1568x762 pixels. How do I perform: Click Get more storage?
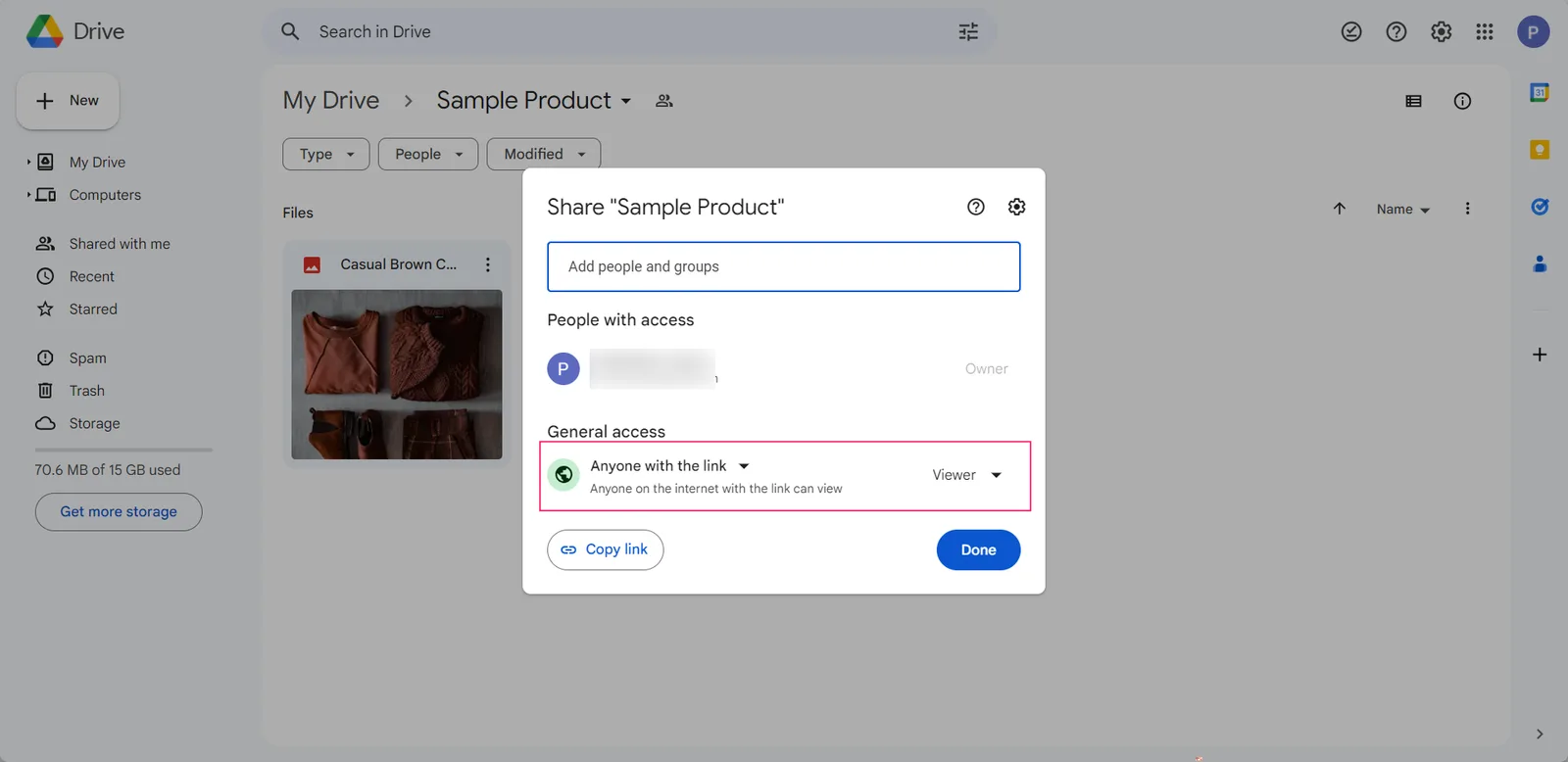[x=119, y=512]
